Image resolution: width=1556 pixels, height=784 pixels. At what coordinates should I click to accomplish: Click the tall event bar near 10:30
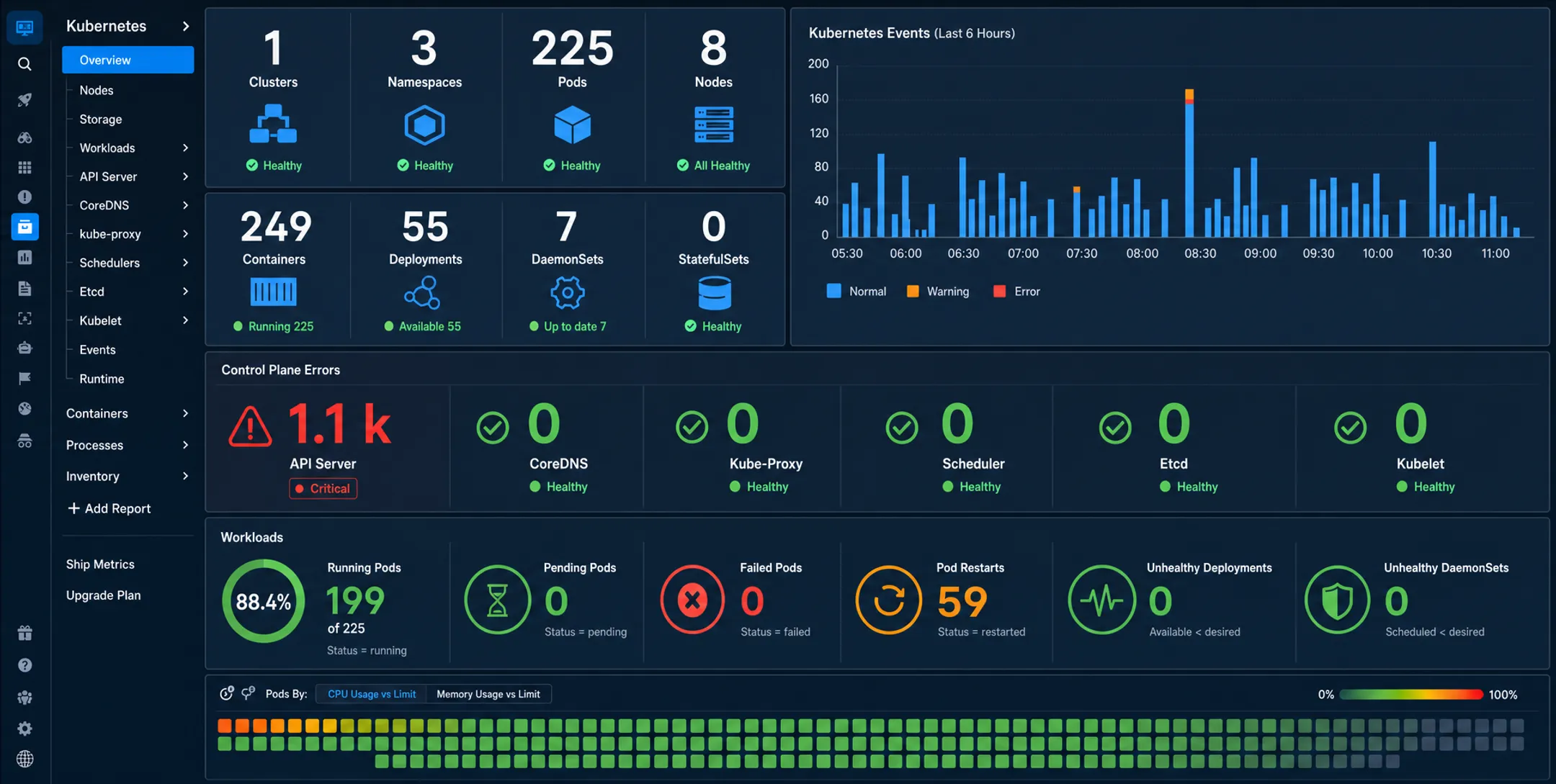[x=1433, y=189]
